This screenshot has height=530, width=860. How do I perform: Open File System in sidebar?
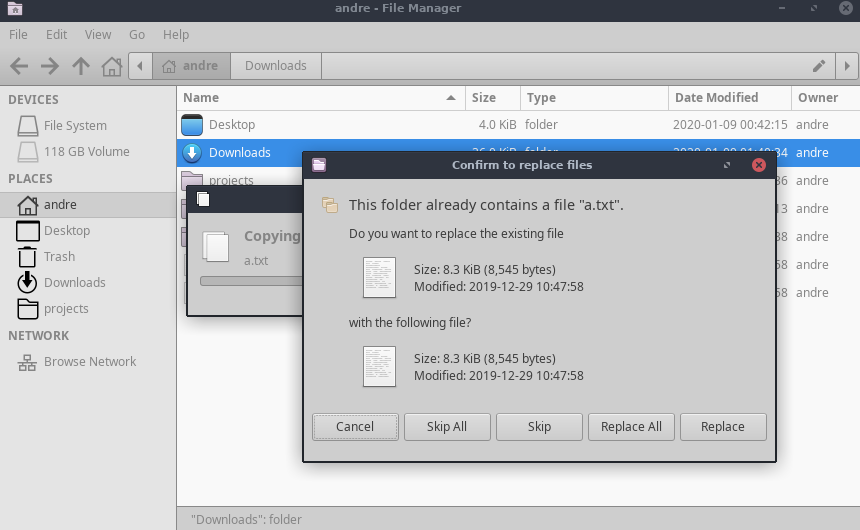point(75,126)
